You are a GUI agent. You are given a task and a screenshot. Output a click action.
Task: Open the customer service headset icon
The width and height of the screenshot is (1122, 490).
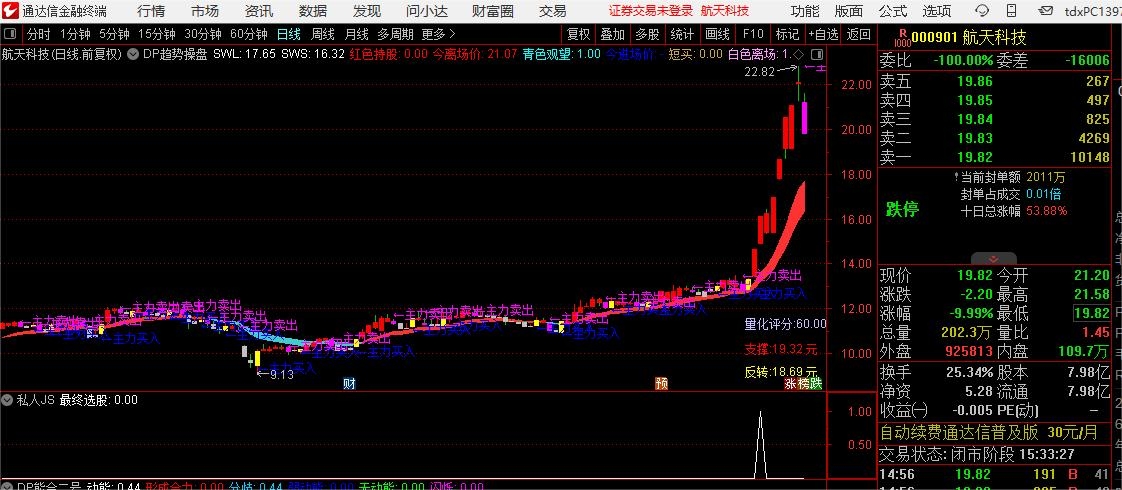pyautogui.click(x=982, y=11)
